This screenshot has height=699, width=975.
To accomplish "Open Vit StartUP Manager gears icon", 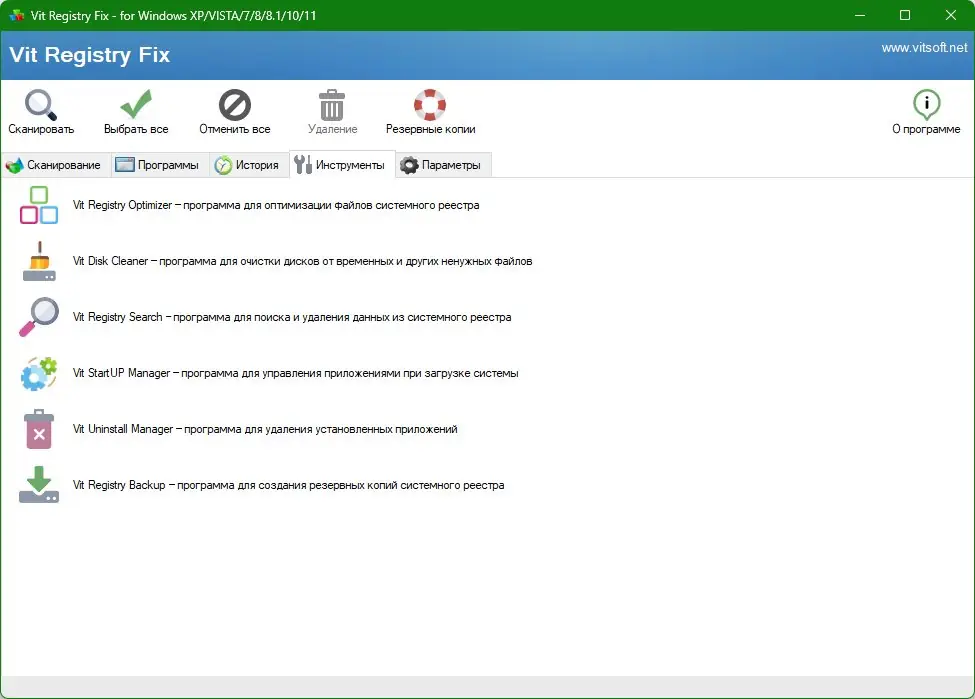I will point(39,373).
